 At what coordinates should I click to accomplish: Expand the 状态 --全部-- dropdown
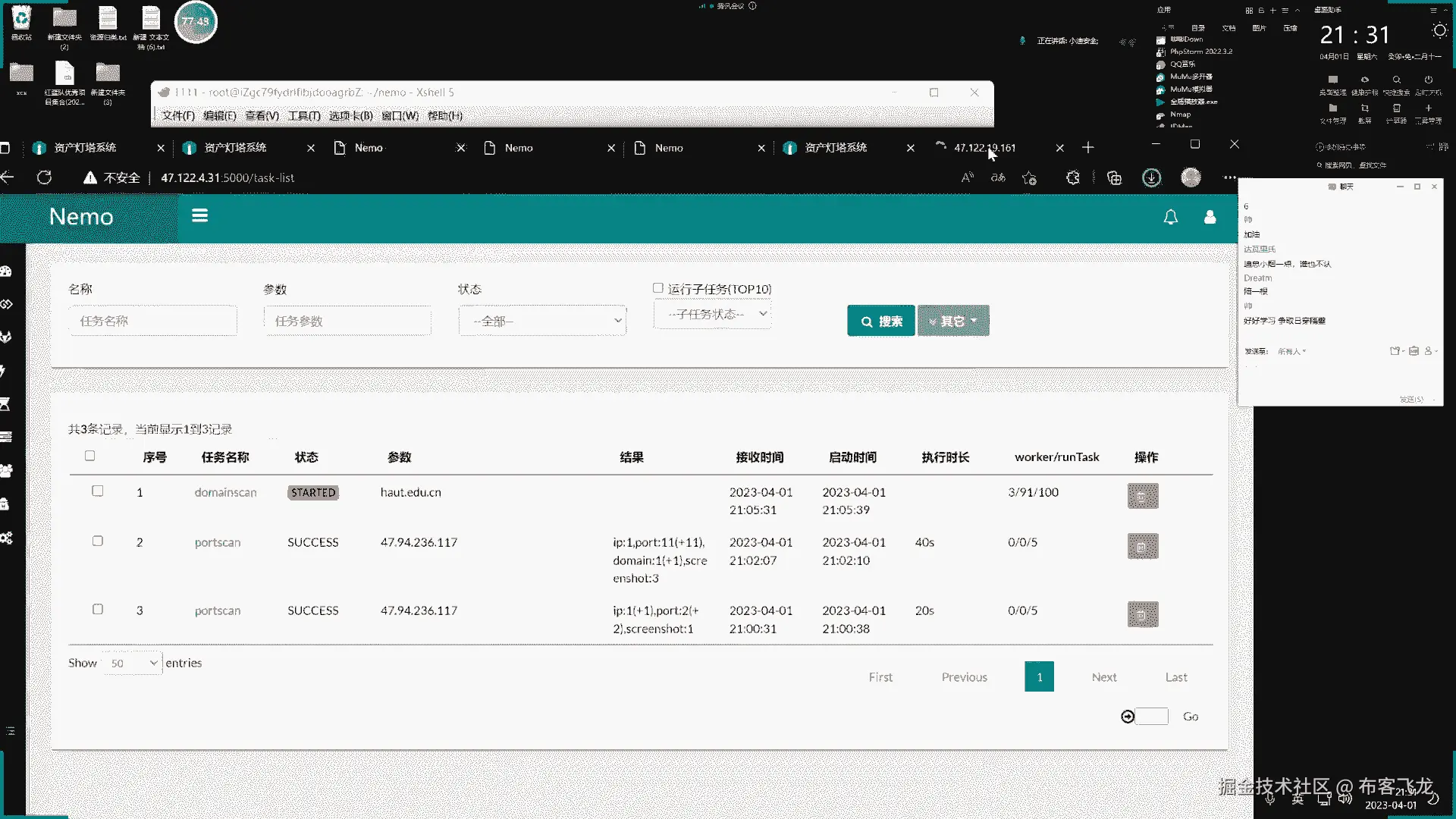pyautogui.click(x=542, y=321)
